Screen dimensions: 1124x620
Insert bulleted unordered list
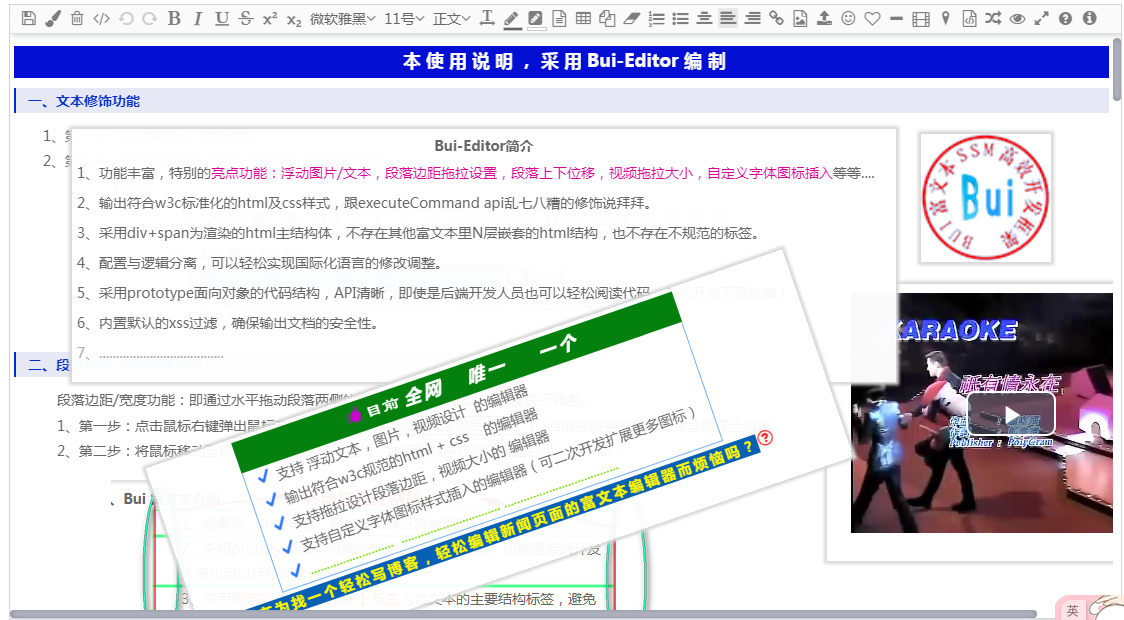tap(680, 19)
